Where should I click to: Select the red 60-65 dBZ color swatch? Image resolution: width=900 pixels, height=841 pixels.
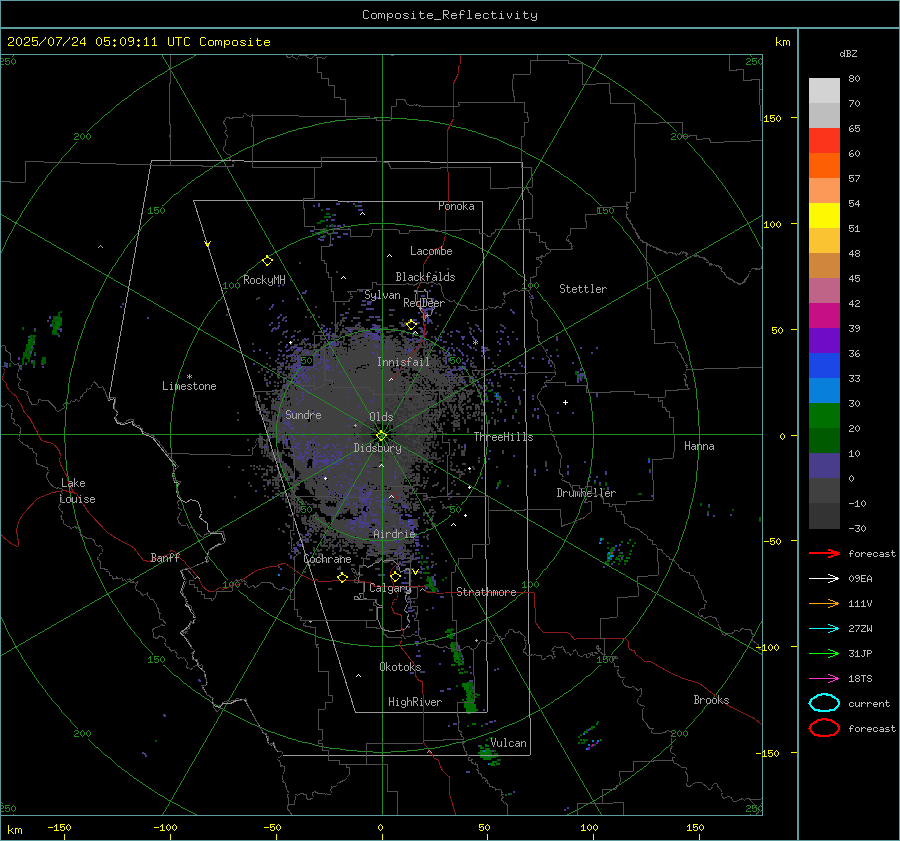pos(824,141)
